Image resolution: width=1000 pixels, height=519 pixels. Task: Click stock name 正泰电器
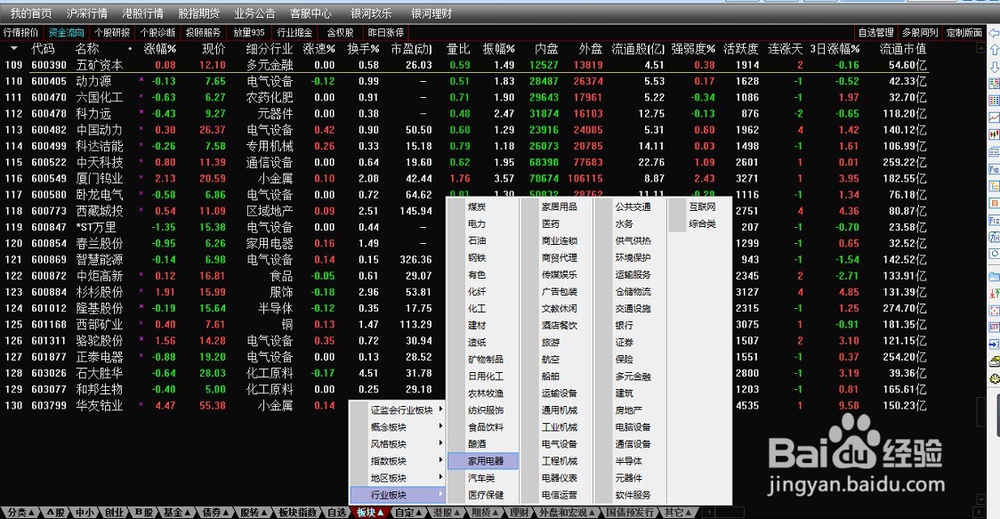click(99, 357)
